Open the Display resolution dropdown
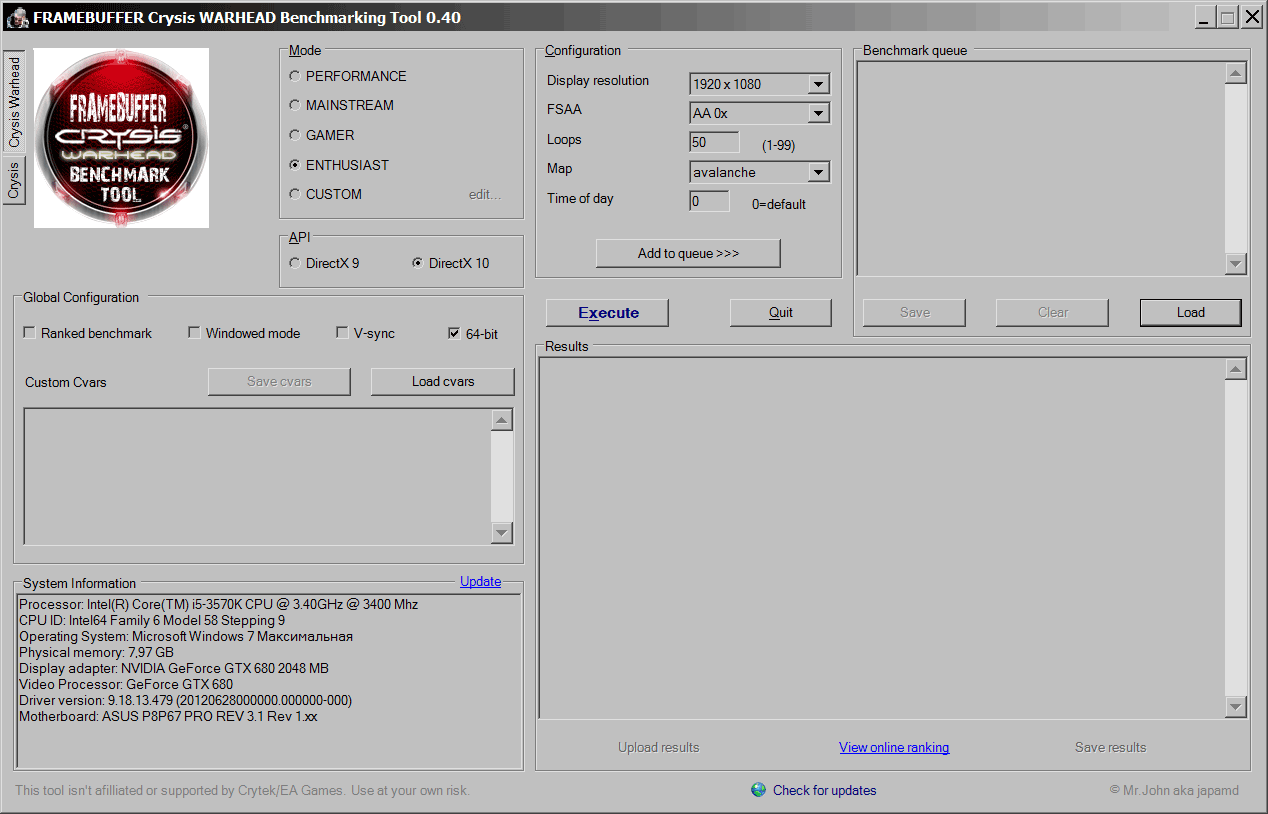The width and height of the screenshot is (1268, 814). pyautogui.click(x=818, y=84)
